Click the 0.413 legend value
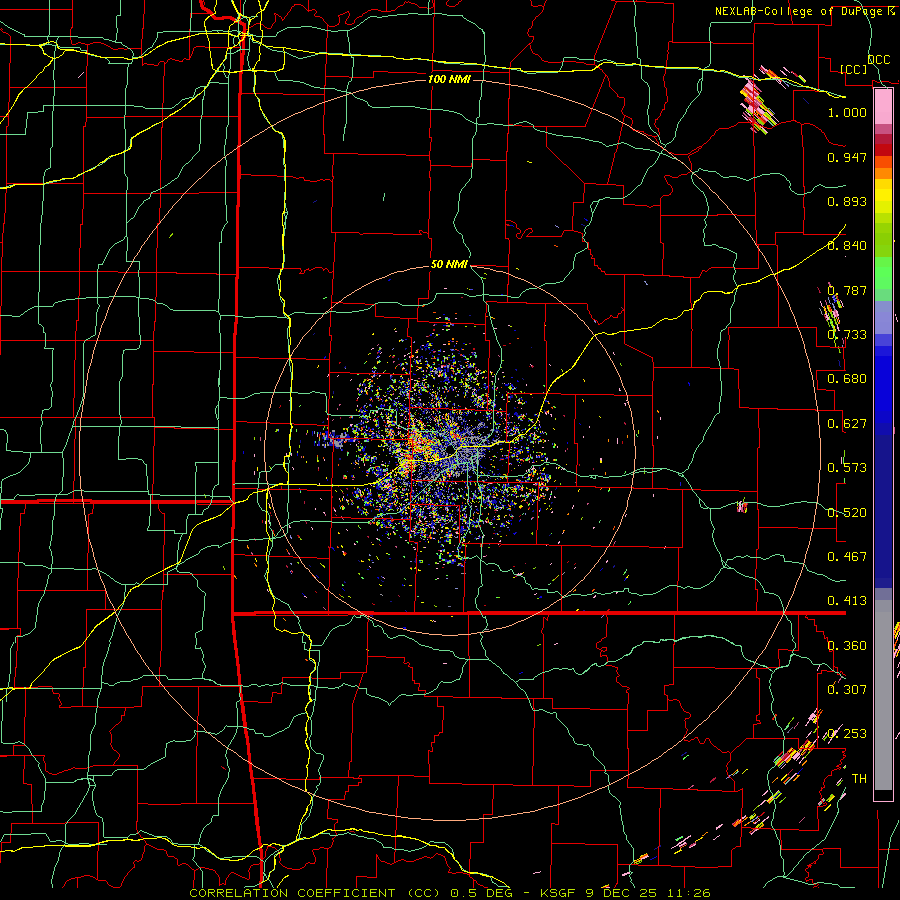This screenshot has height=900, width=900. 847,601
